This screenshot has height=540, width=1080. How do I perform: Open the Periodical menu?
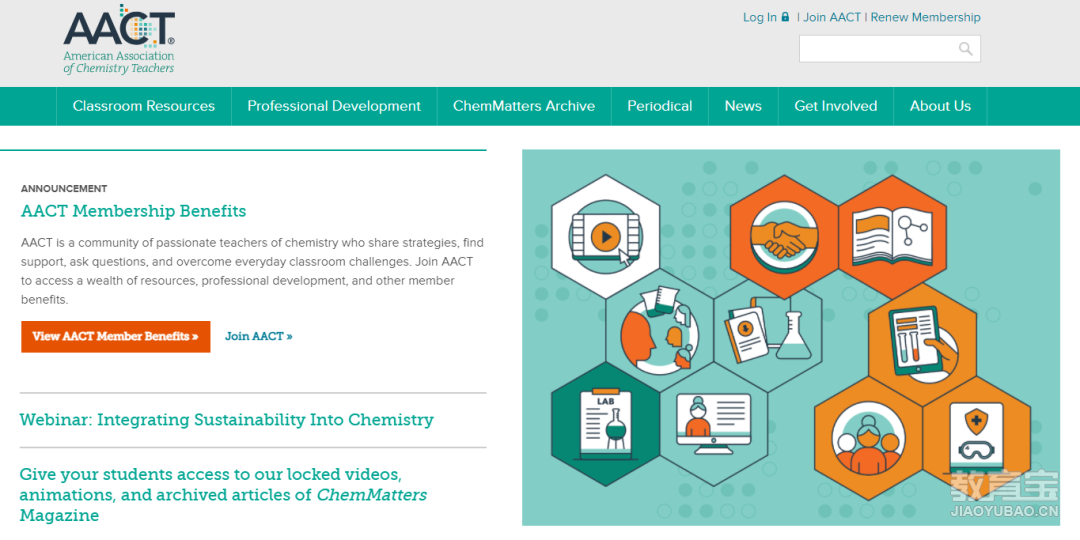660,106
